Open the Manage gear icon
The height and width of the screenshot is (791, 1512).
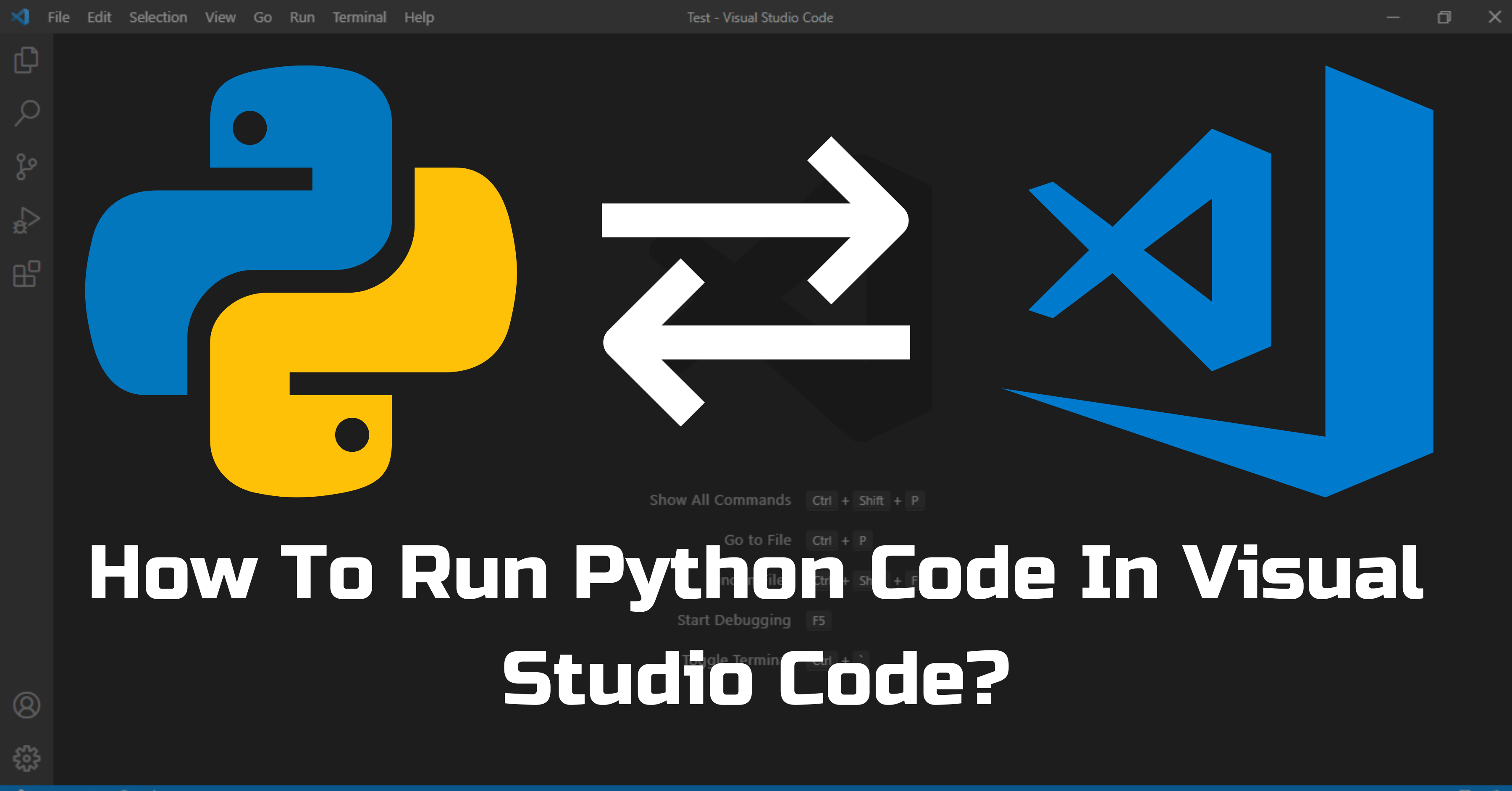tap(26, 758)
